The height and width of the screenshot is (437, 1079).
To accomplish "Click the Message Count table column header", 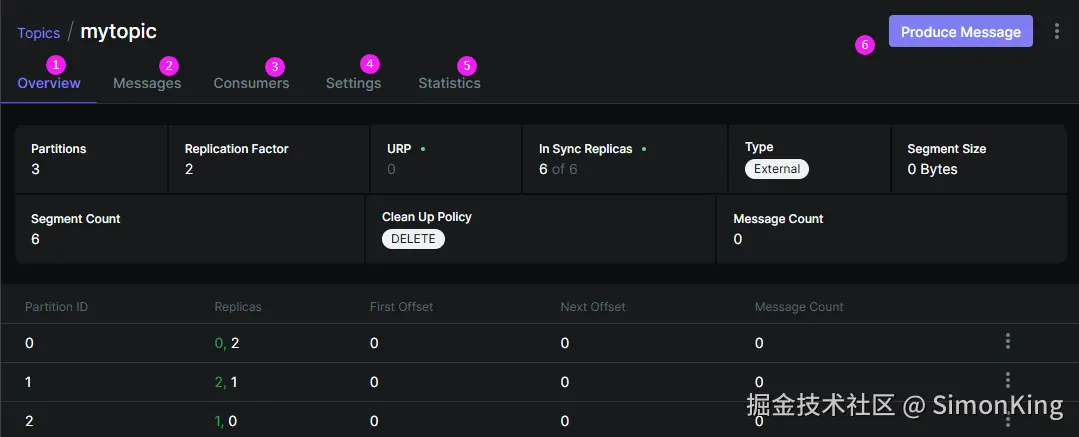I will click(x=799, y=306).
